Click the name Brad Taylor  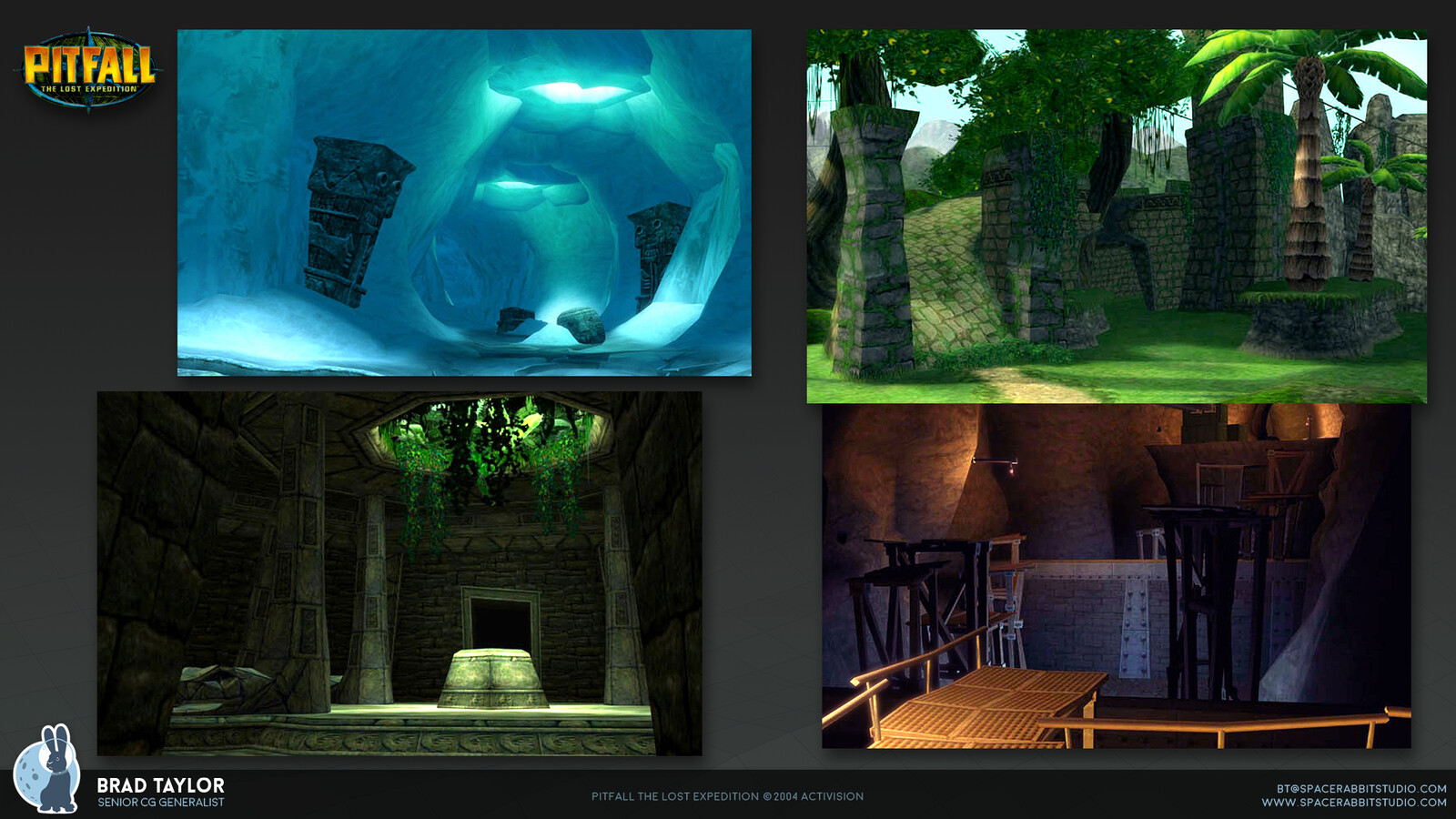(x=160, y=785)
